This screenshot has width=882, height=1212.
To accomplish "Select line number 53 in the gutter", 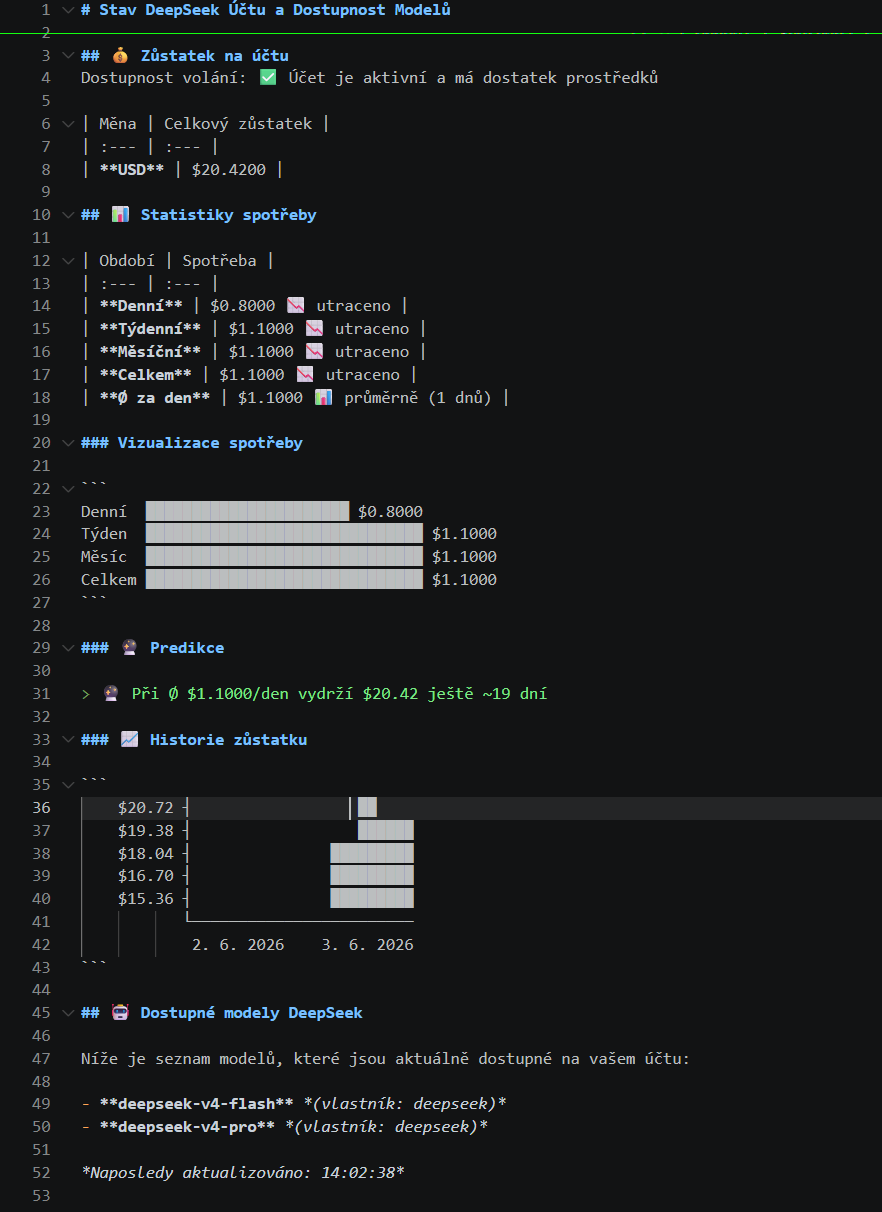I will pyautogui.click(x=41, y=1195).
